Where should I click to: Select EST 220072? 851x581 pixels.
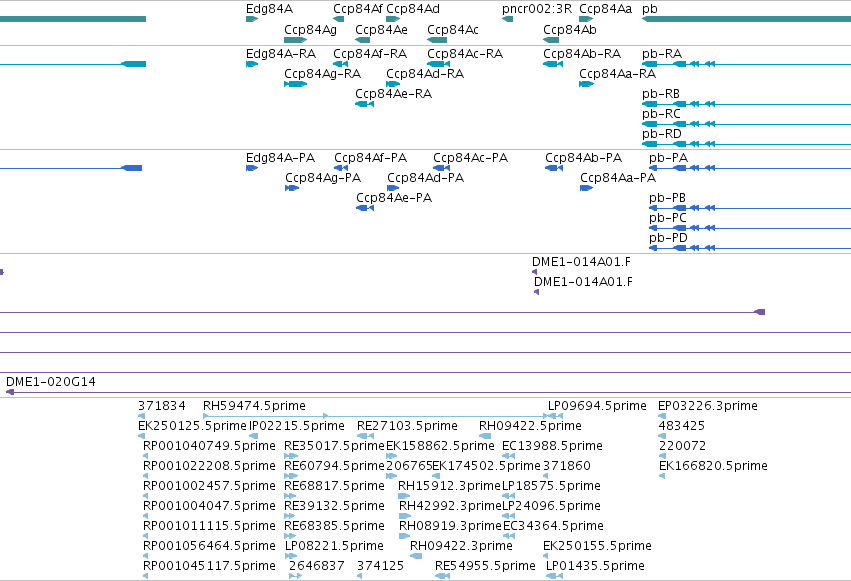click(x=682, y=446)
